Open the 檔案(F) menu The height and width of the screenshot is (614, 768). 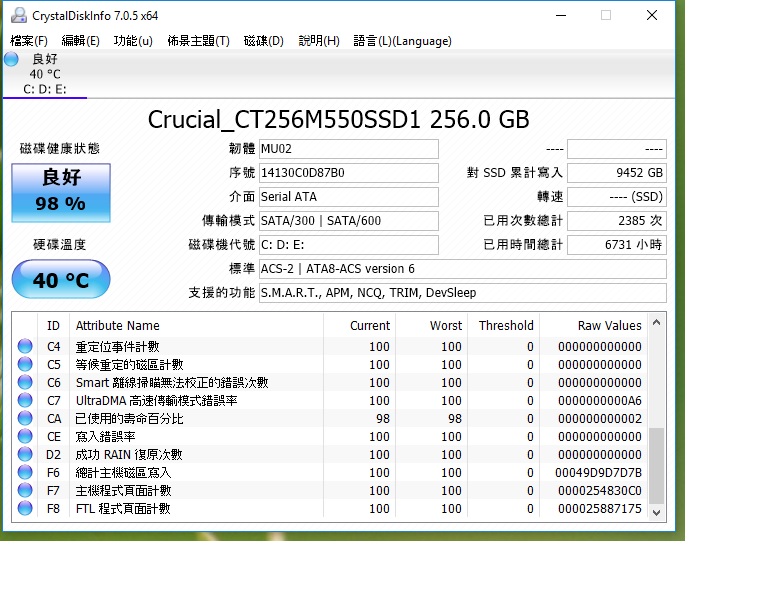pyautogui.click(x=29, y=41)
